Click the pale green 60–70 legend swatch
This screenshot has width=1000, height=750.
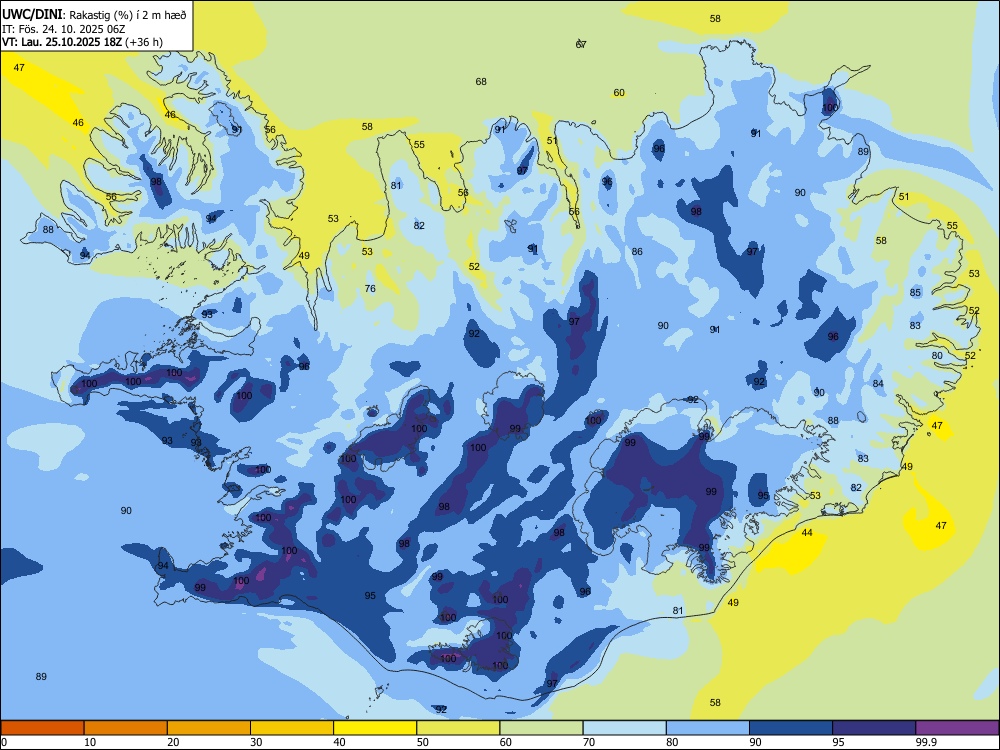[541, 728]
